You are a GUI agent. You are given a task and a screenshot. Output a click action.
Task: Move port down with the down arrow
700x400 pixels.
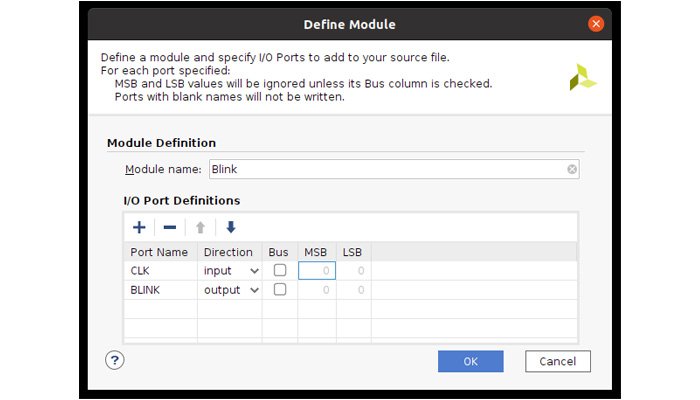click(230, 227)
